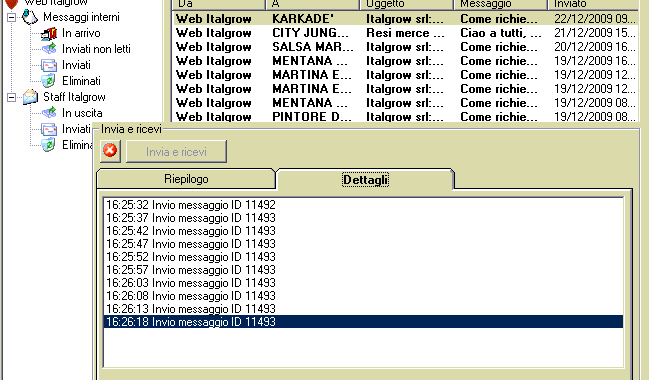Image resolution: width=649 pixels, height=380 pixels.
Task: Sort messages by the Inviato column header
Action: pyautogui.click(x=593, y=4)
